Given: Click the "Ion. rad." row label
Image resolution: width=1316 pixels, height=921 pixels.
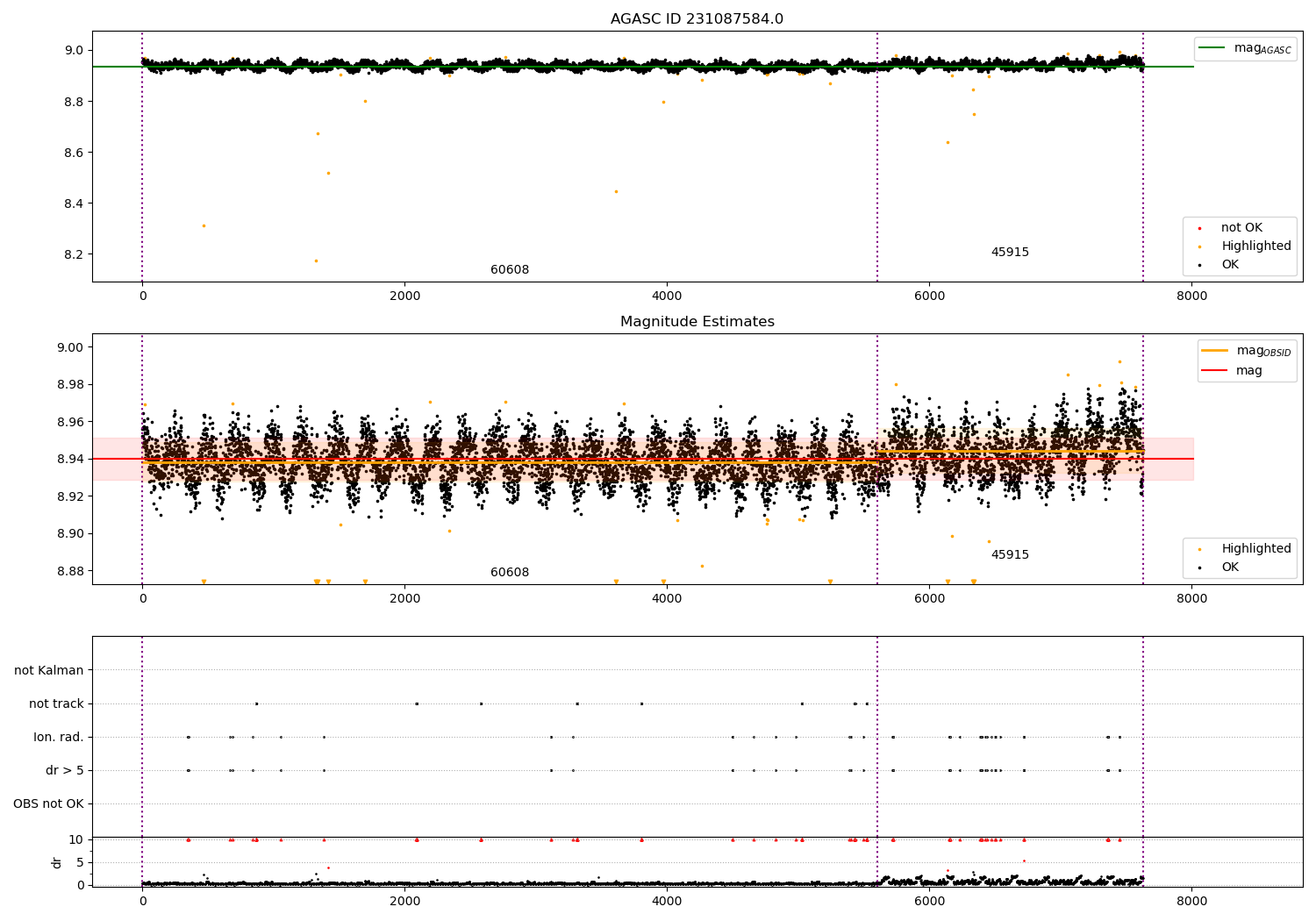Looking at the screenshot, I should (59, 738).
